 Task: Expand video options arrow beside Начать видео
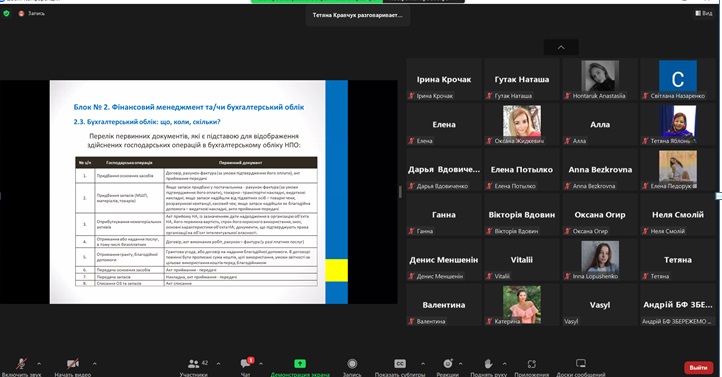click(94, 364)
